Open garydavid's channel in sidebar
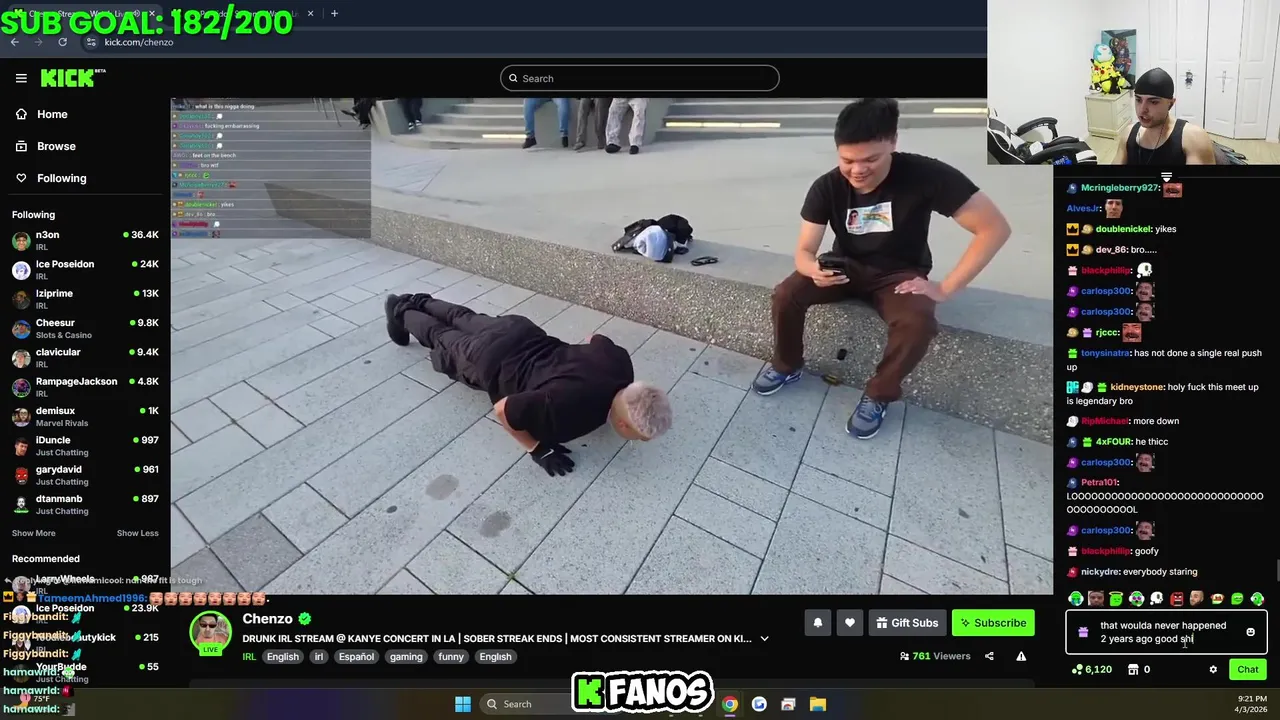This screenshot has width=1280, height=720. pyautogui.click(x=85, y=475)
